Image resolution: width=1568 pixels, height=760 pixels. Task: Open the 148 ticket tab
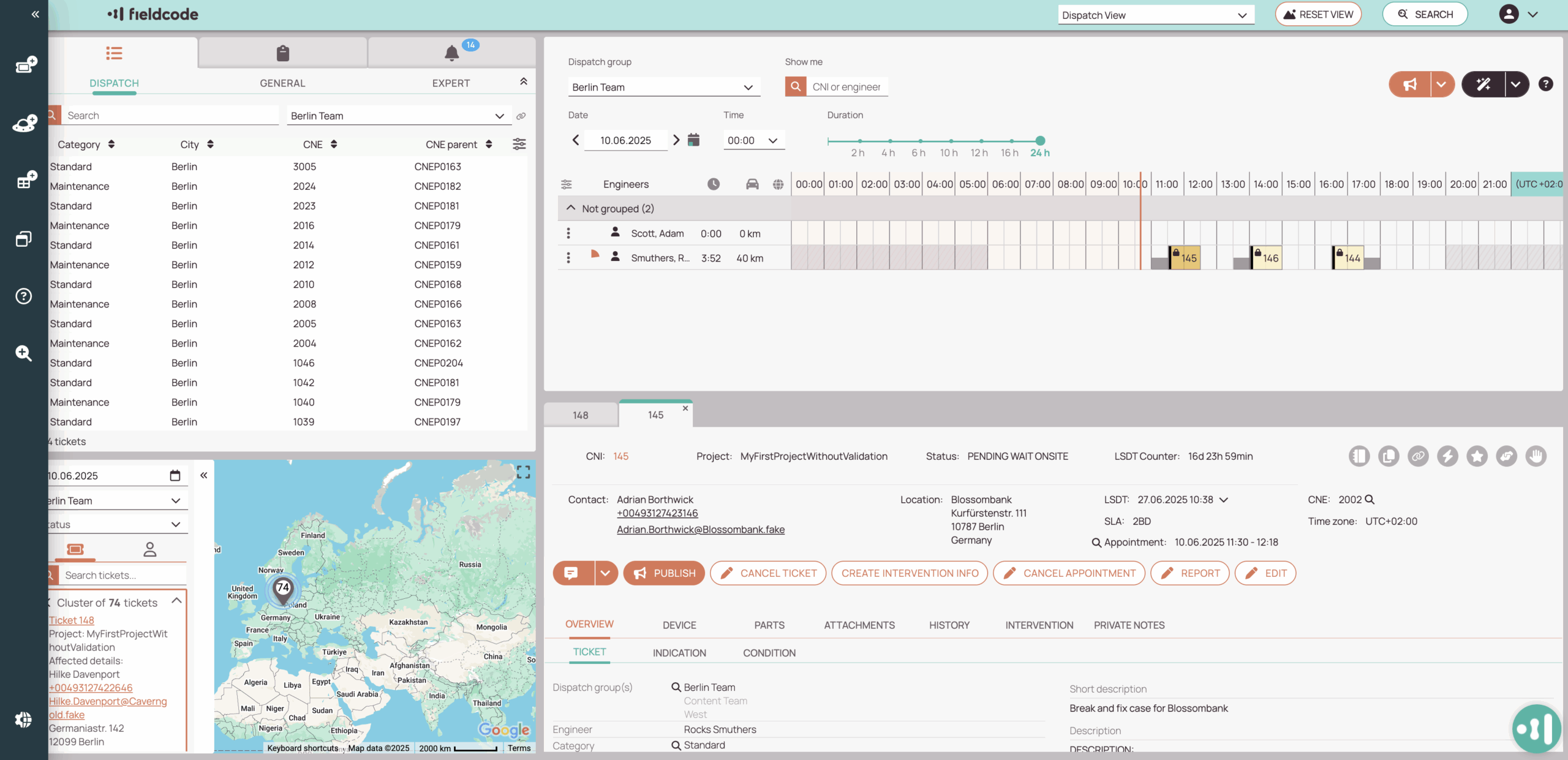(580, 415)
